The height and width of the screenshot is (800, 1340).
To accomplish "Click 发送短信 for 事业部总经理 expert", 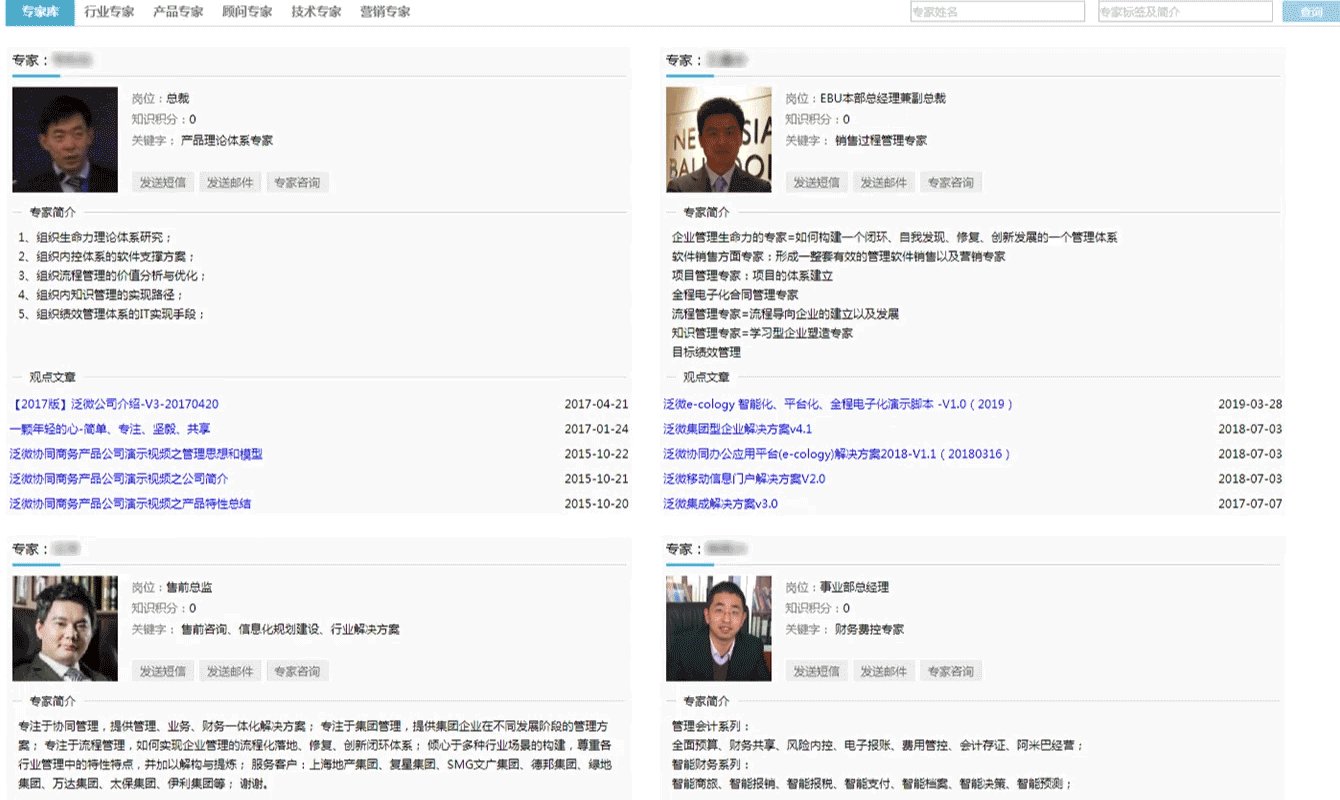I will point(816,671).
